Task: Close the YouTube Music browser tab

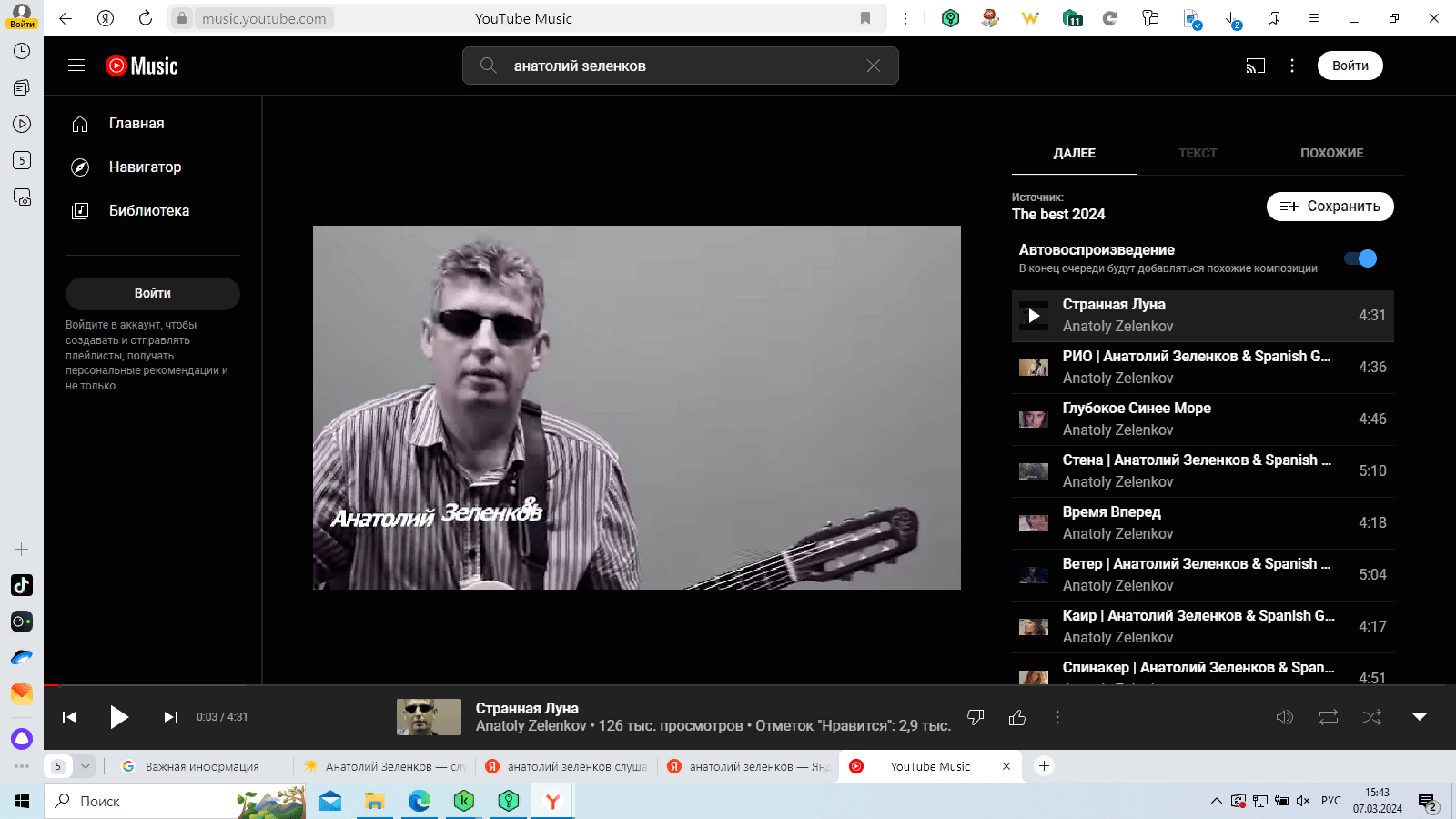Action: [x=1006, y=766]
